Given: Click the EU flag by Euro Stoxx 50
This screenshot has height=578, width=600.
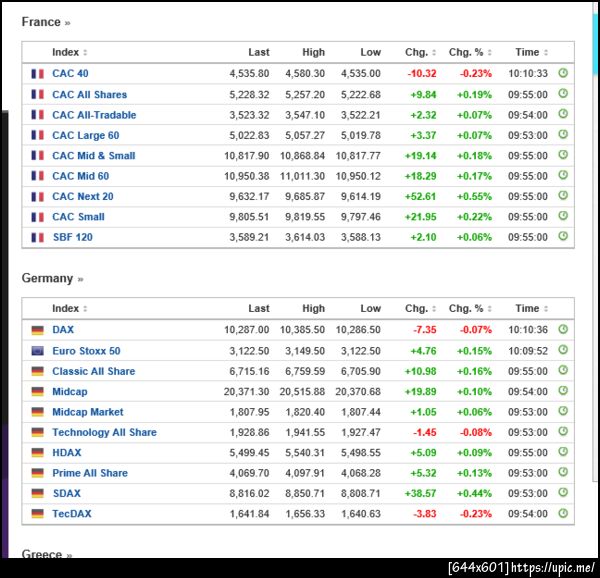Looking at the screenshot, I should click(38, 351).
